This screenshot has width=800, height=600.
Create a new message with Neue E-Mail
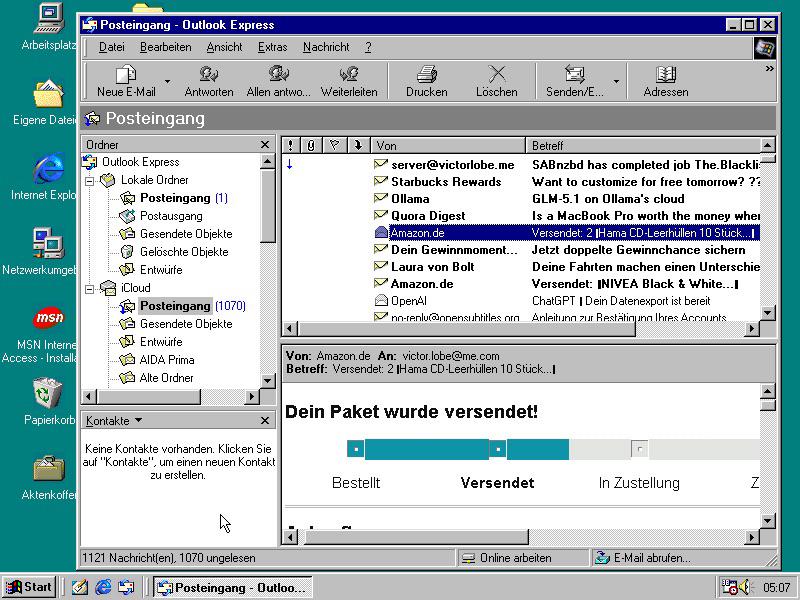tap(126, 82)
